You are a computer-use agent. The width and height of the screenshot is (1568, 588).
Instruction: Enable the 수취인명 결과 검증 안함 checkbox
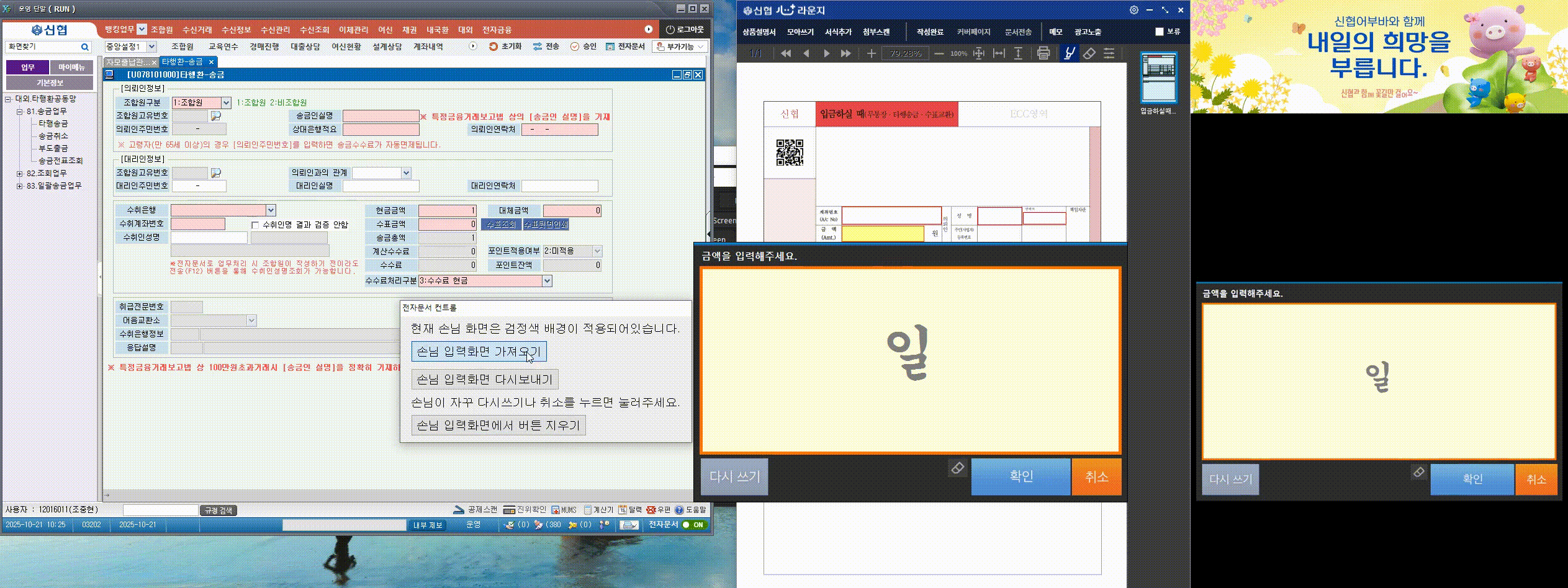(x=254, y=225)
